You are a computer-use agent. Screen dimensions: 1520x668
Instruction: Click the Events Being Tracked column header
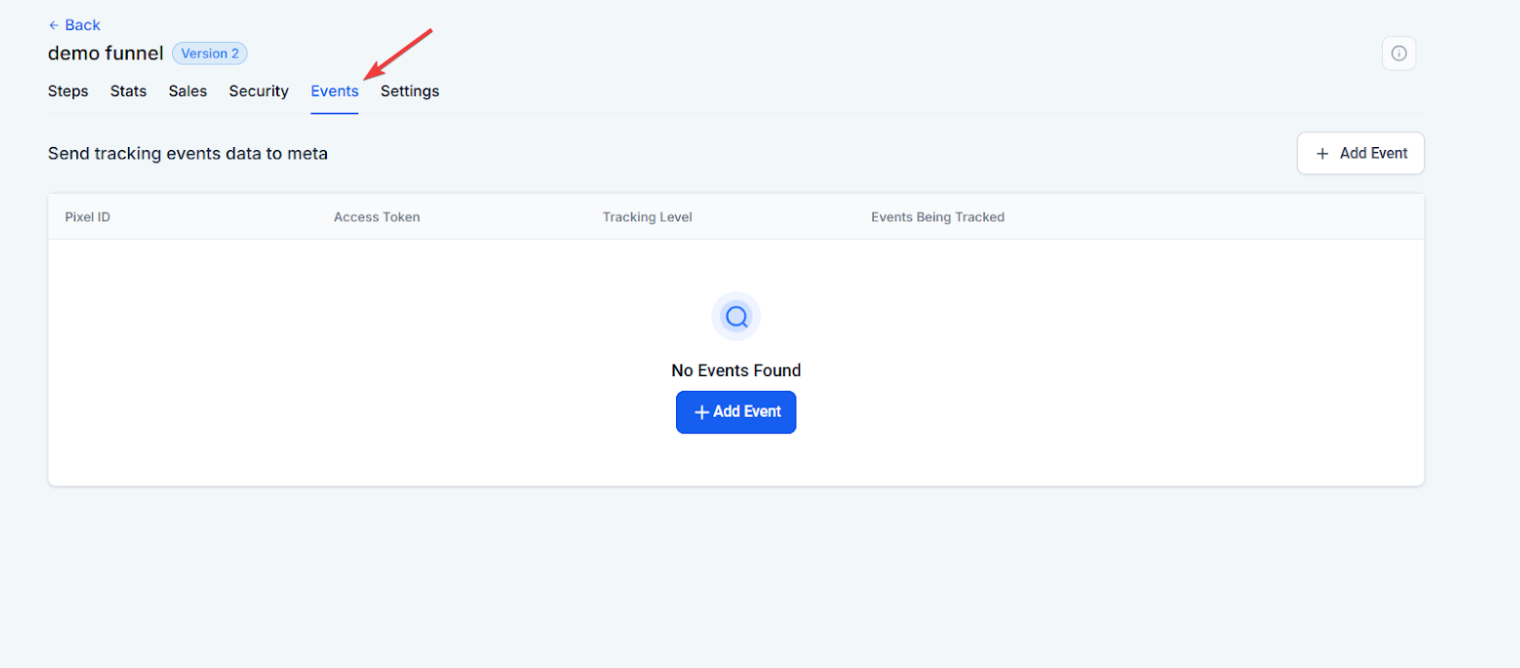tap(938, 217)
